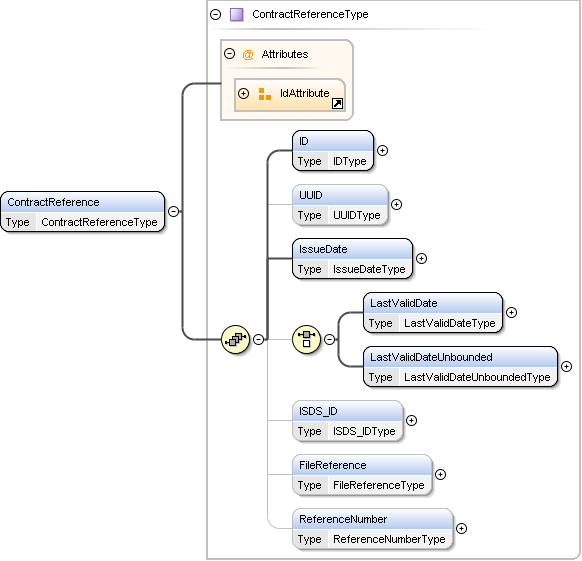Follow the IdAttribute reference arrow icon
This screenshot has width=582, height=561.
pos(337,104)
